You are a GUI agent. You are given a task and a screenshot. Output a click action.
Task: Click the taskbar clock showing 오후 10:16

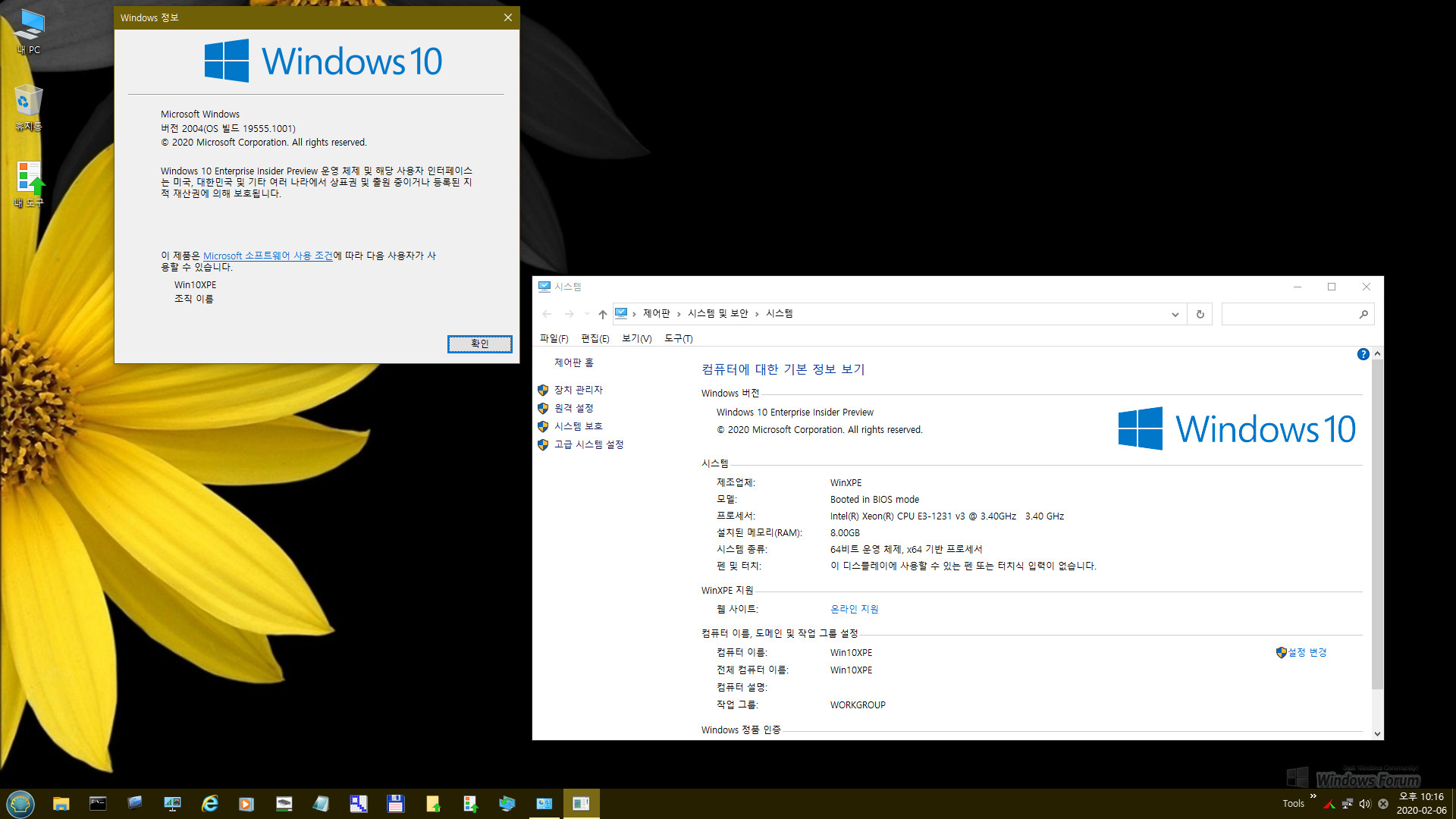(1421, 803)
